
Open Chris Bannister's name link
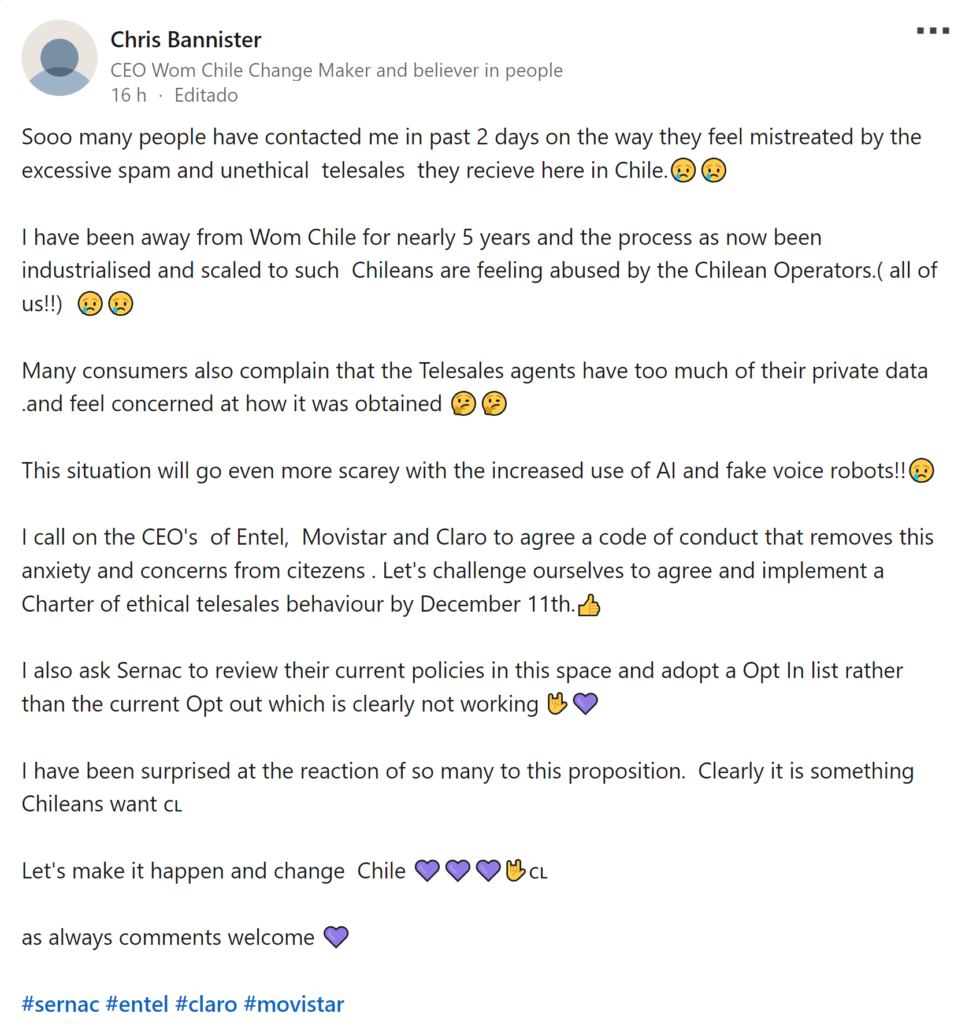click(185, 40)
